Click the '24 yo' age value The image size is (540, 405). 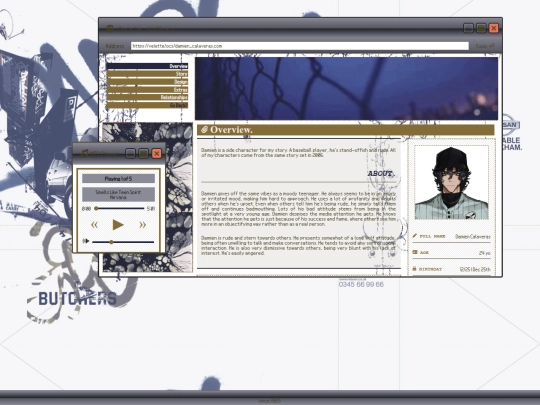485,253
